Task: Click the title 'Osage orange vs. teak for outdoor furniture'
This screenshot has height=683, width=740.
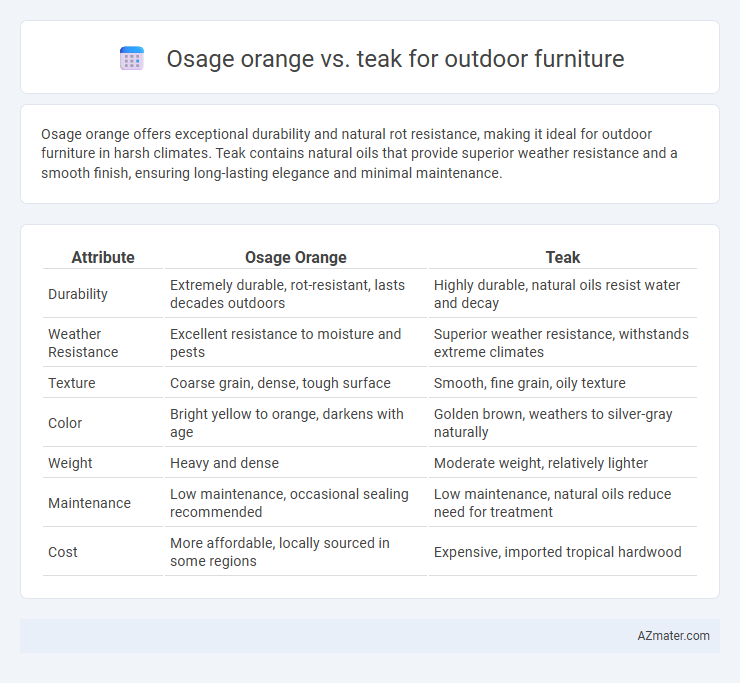Action: pos(395,59)
